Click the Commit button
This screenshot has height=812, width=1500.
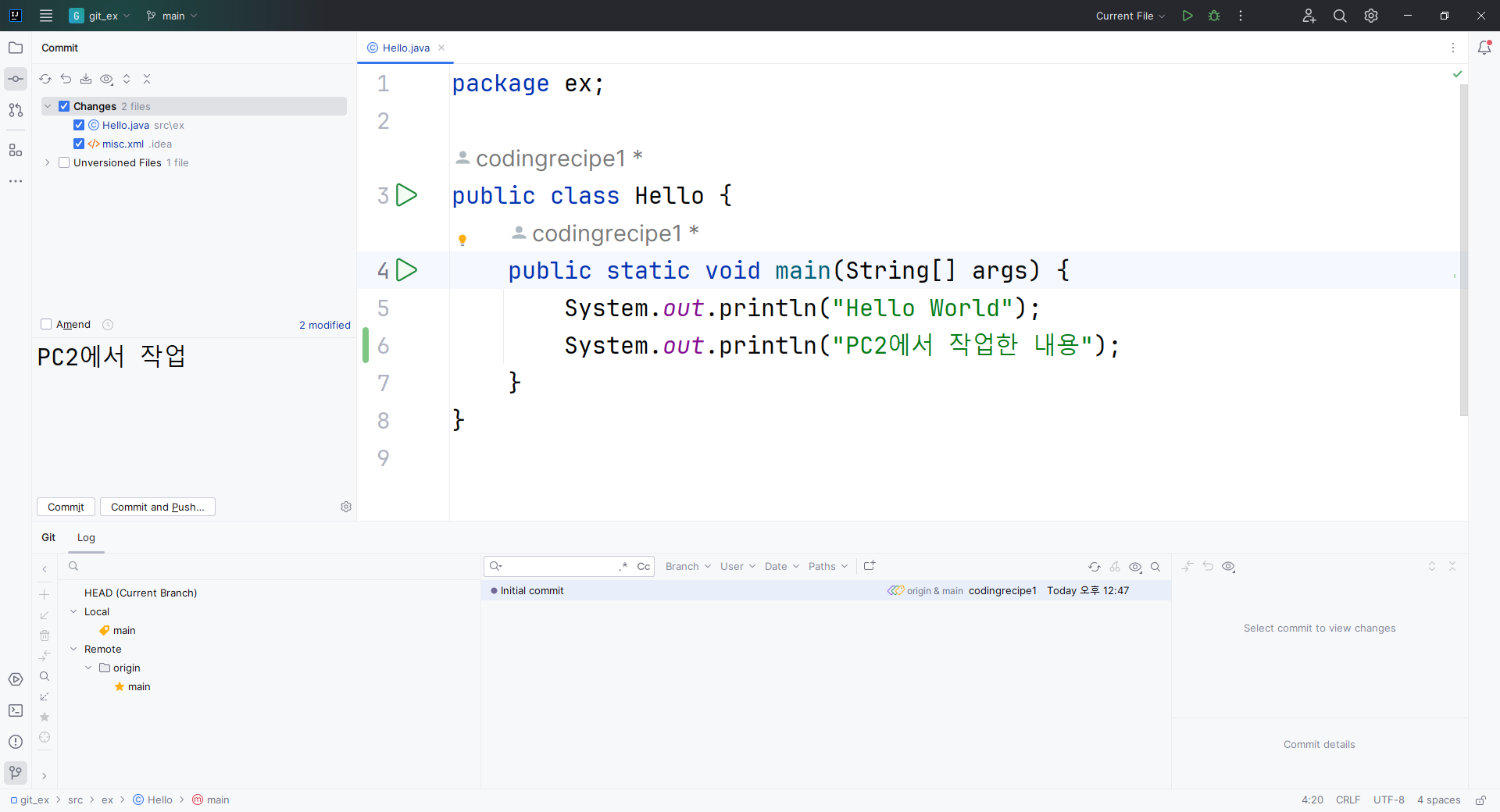pos(66,507)
